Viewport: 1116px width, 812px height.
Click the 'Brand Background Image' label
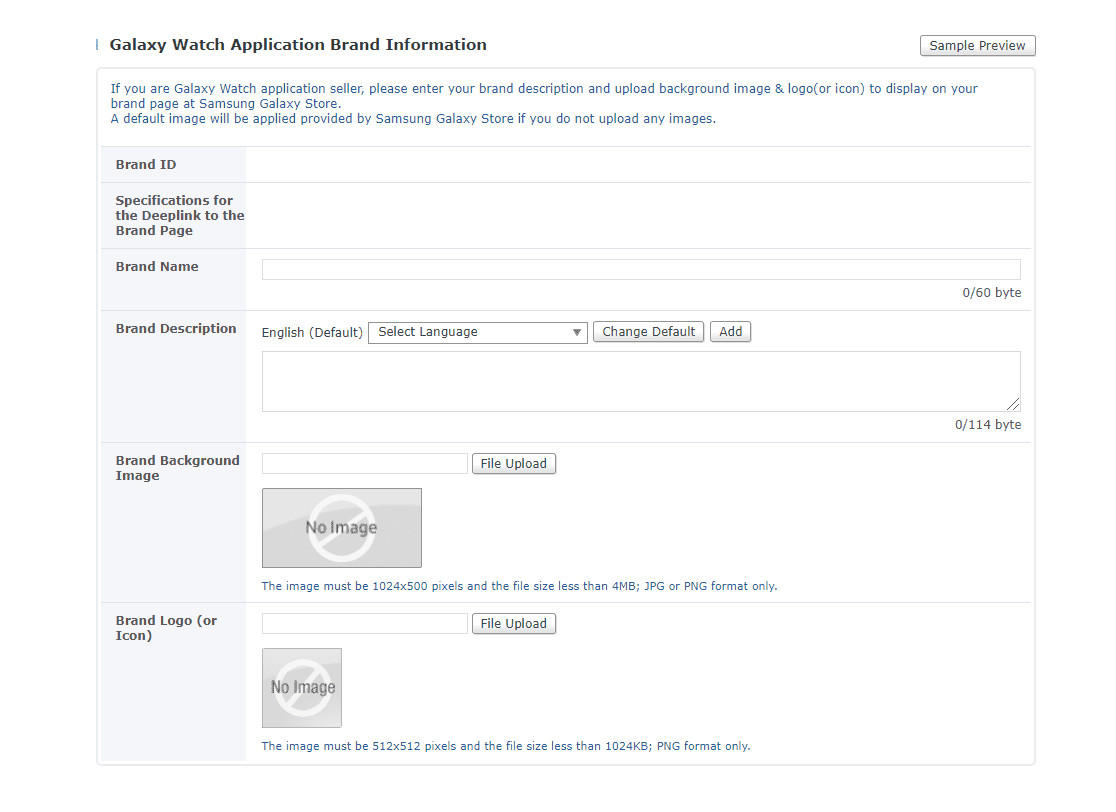(178, 468)
